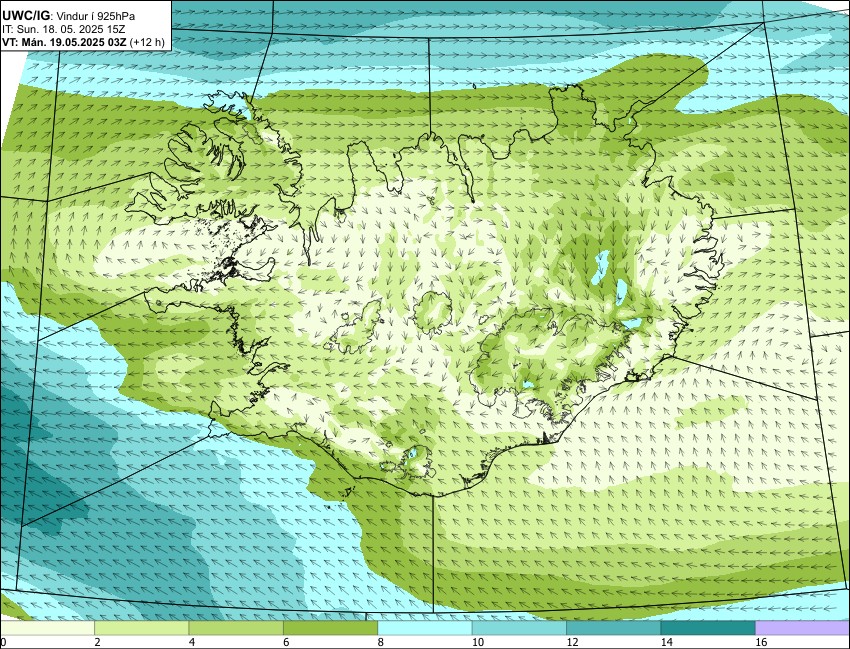Click the 10–12 legend color swatch
Screen dimensions: 850x649
519,628
